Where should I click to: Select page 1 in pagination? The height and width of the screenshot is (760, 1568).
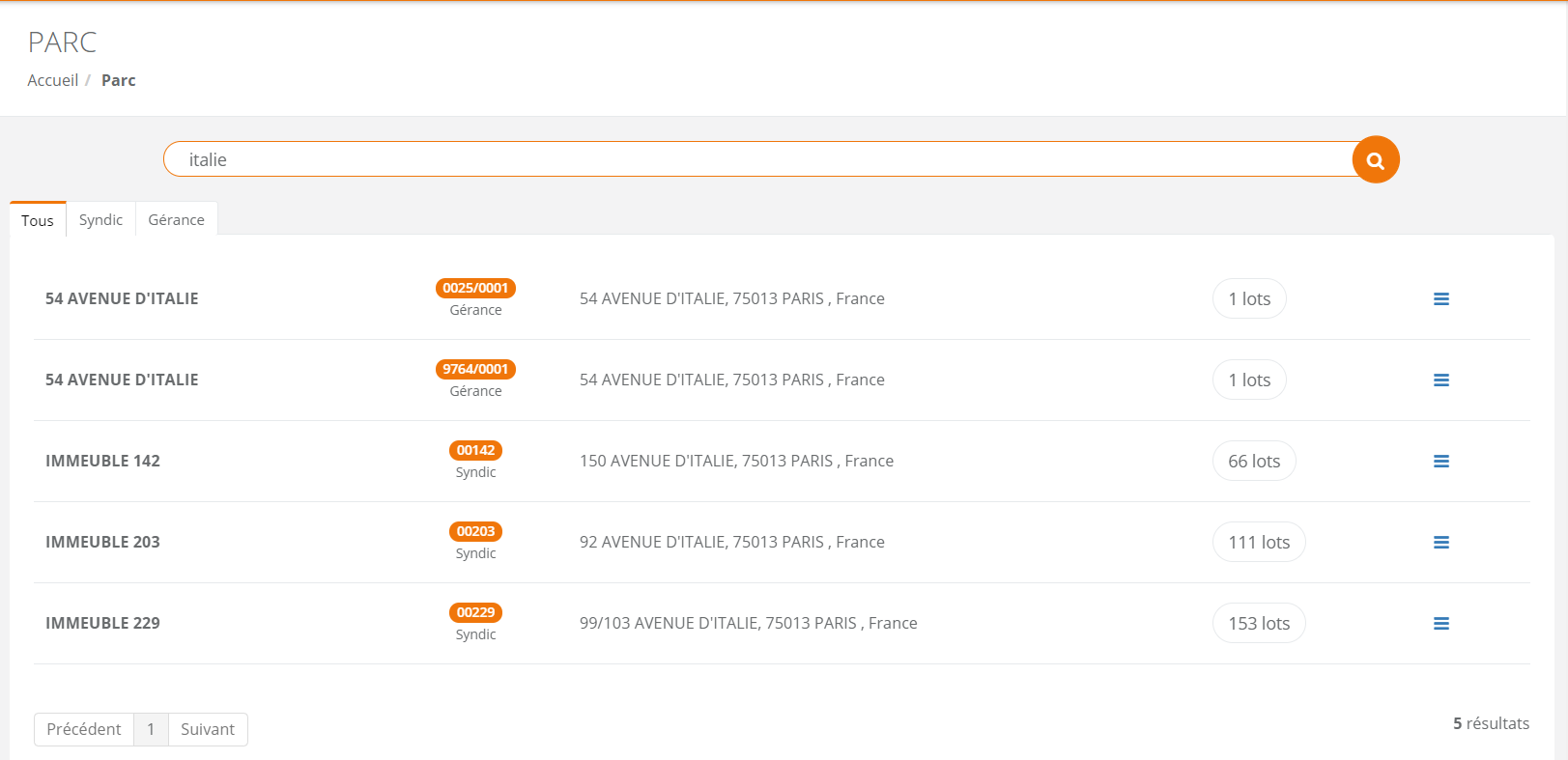pyautogui.click(x=151, y=729)
